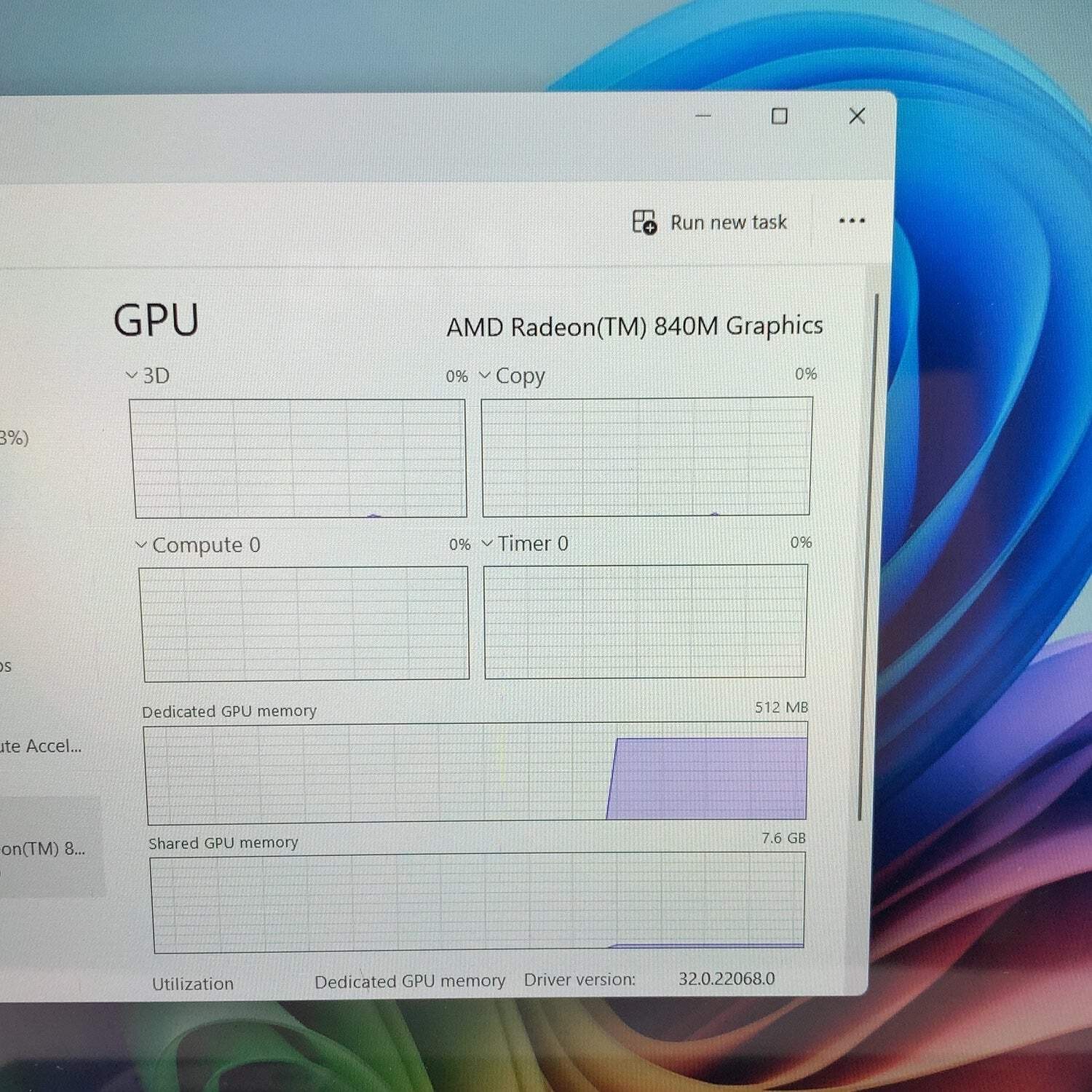This screenshot has height=1092, width=1092.
Task: Click the GPU heading text
Action: click(156, 320)
